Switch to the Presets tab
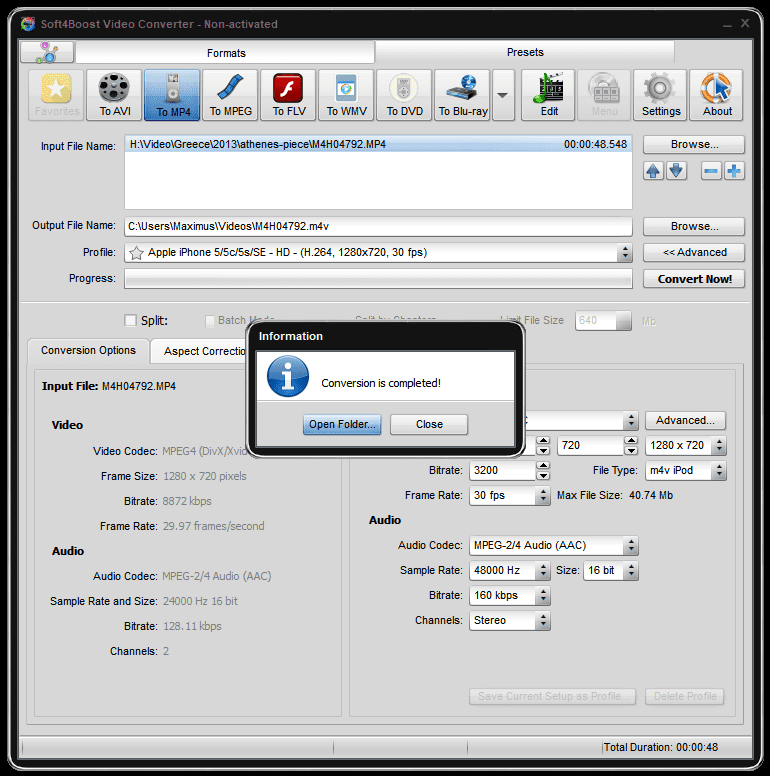The width and height of the screenshot is (770, 776). click(x=525, y=52)
